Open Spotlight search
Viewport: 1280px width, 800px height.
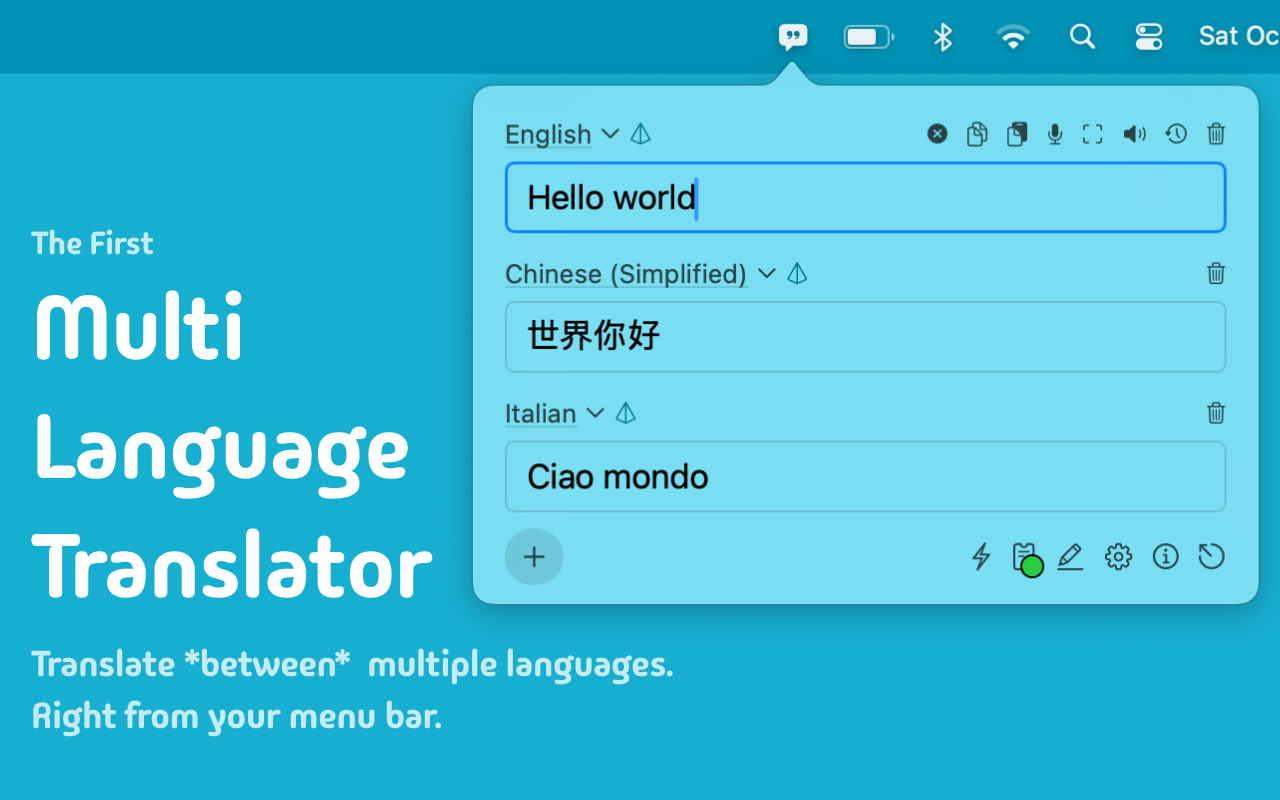pyautogui.click(x=1082, y=37)
